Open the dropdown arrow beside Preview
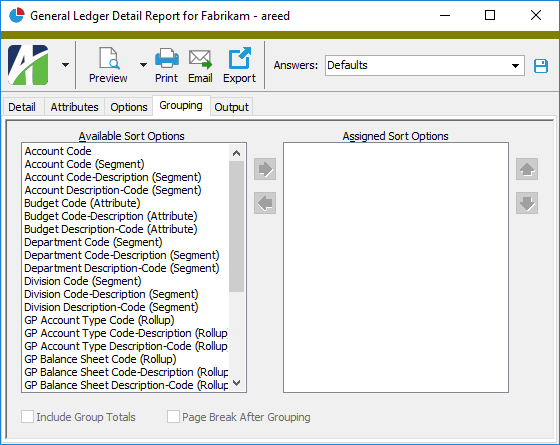Viewport: 560px width, 445px height. click(x=143, y=65)
